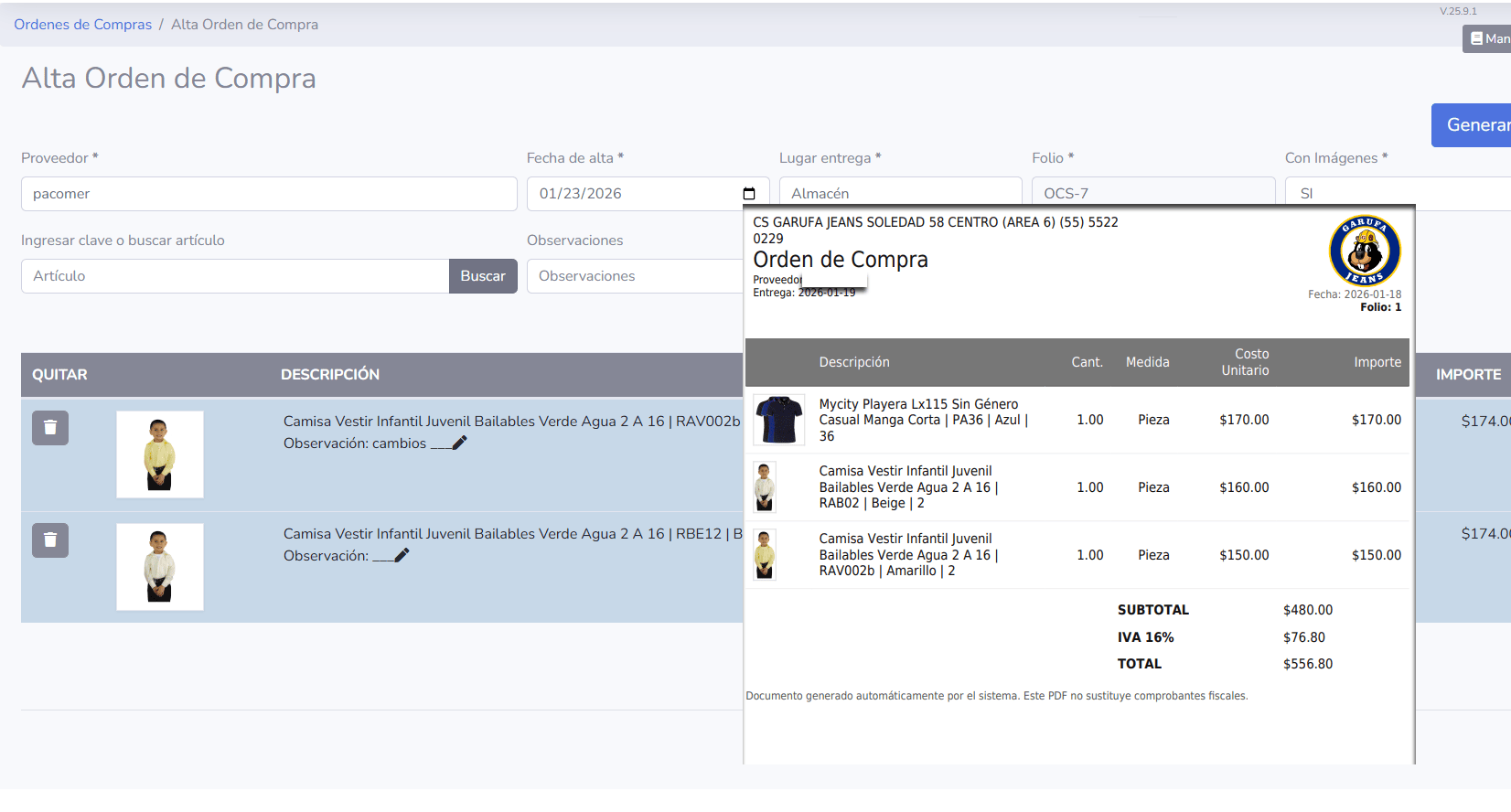The image size is (1511, 812).
Task: Click the Proveedor field with pacomer
Action: 269,194
